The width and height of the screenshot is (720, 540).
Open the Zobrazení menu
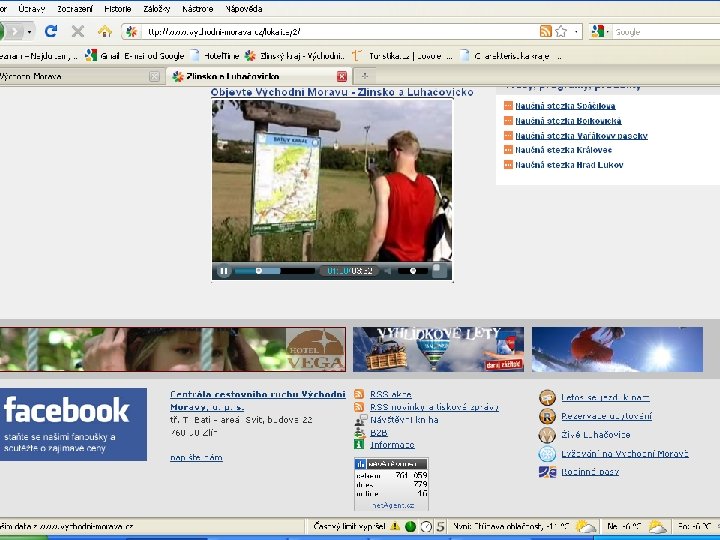tap(75, 9)
